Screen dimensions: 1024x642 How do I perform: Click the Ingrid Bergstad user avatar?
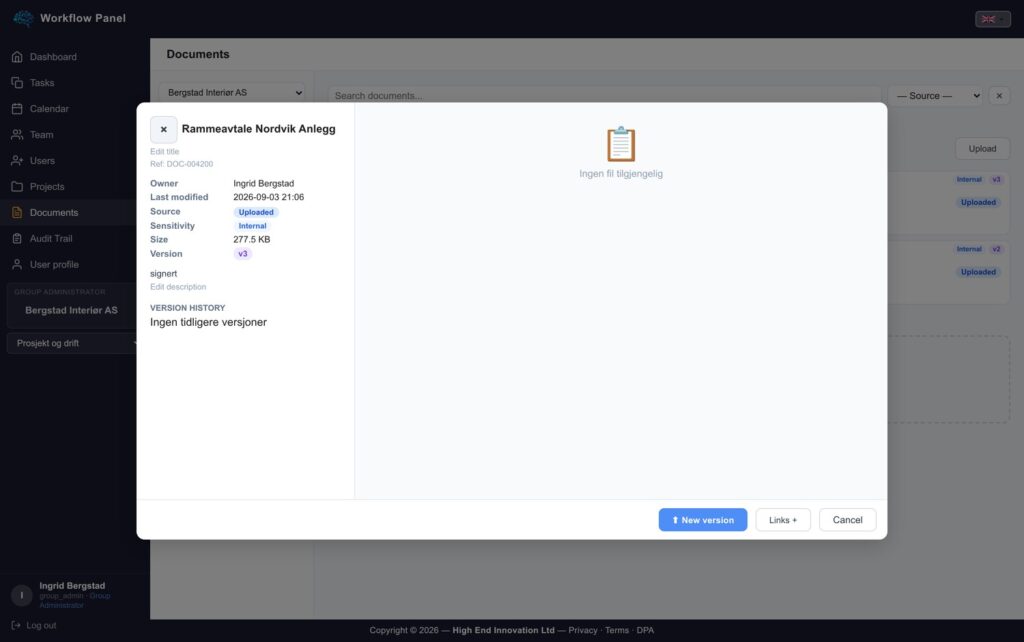(x=22, y=595)
